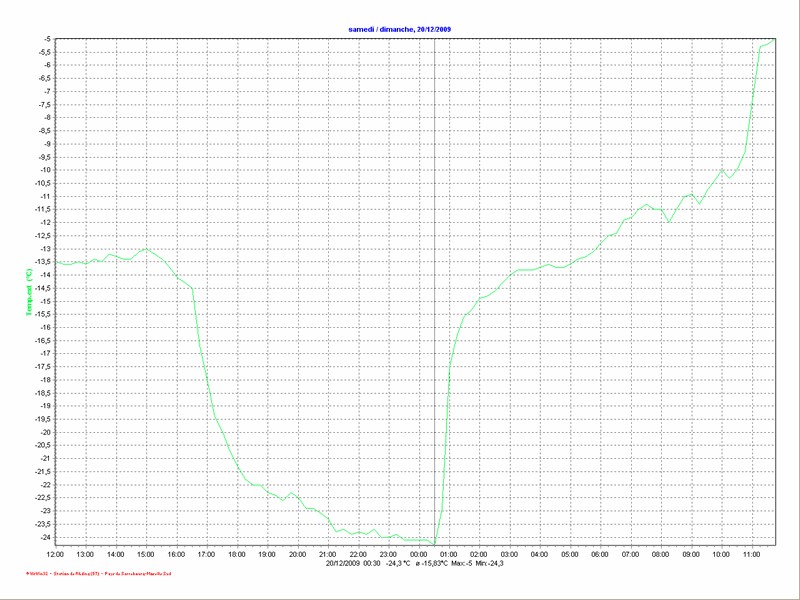
Task: Click the 11:00 label on the time axis
Action: coord(752,554)
